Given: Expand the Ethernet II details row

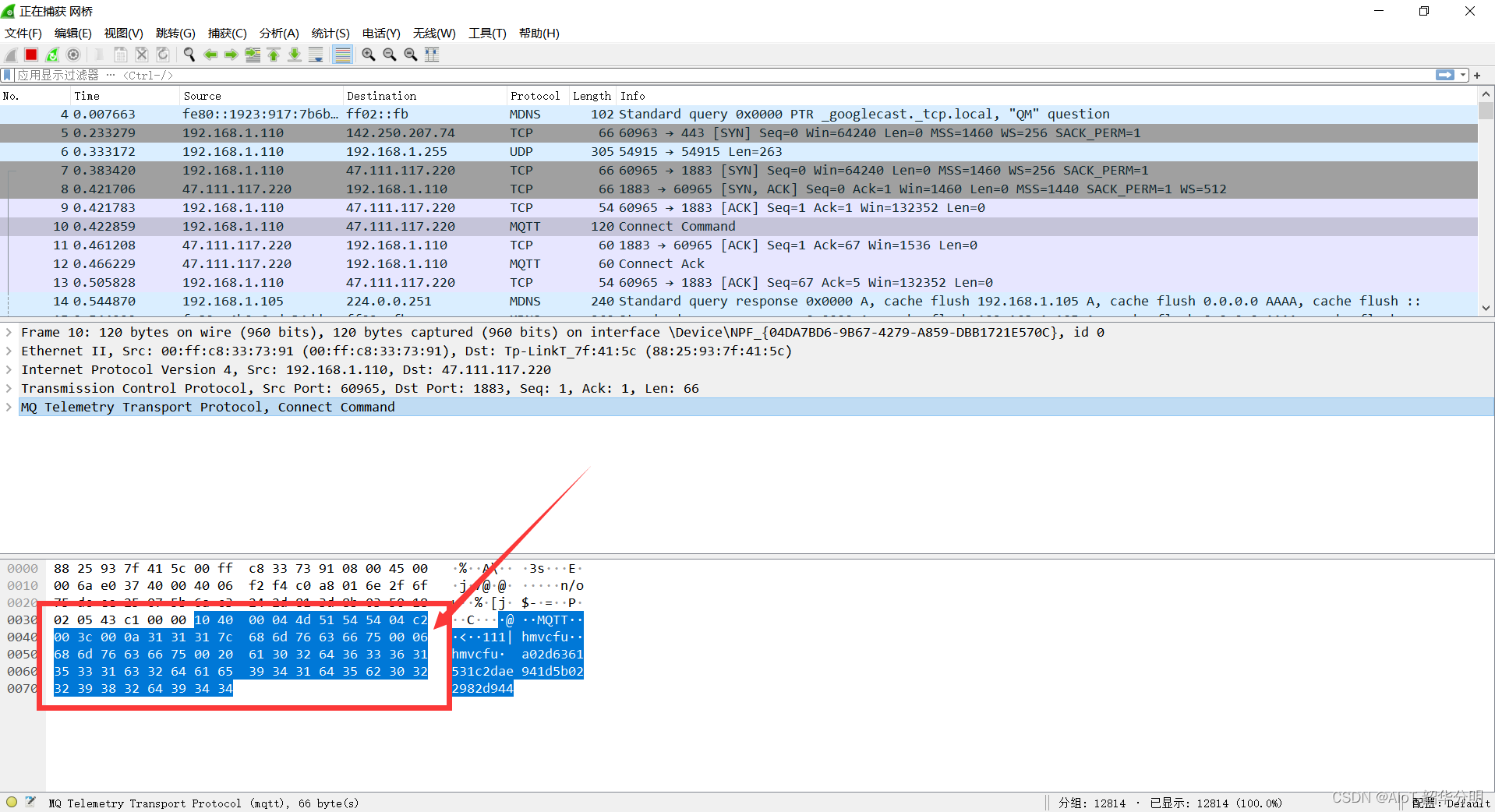Looking at the screenshot, I should point(9,351).
